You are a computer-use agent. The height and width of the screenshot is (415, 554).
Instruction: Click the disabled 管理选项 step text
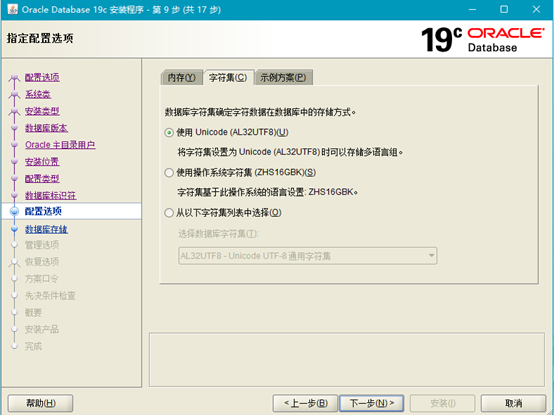pos(42,245)
